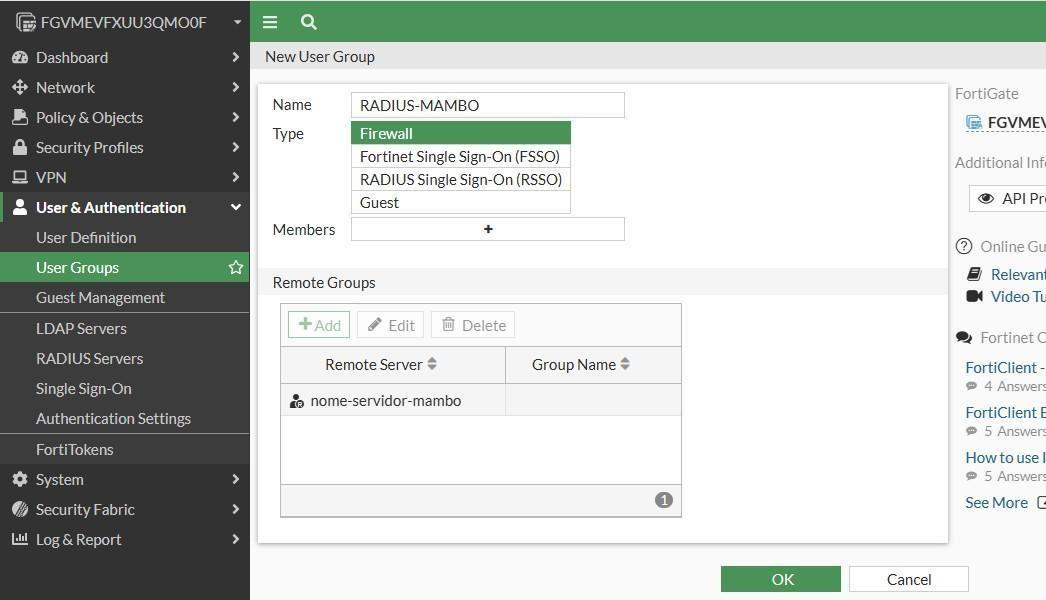Click the Edit remote group button
The height and width of the screenshot is (600, 1046).
click(x=391, y=325)
